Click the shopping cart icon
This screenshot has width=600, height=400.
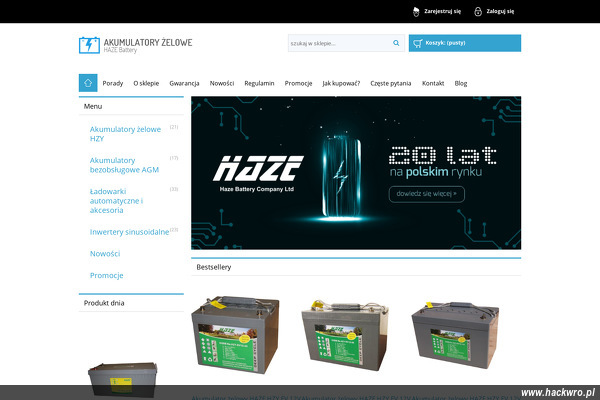click(x=417, y=43)
